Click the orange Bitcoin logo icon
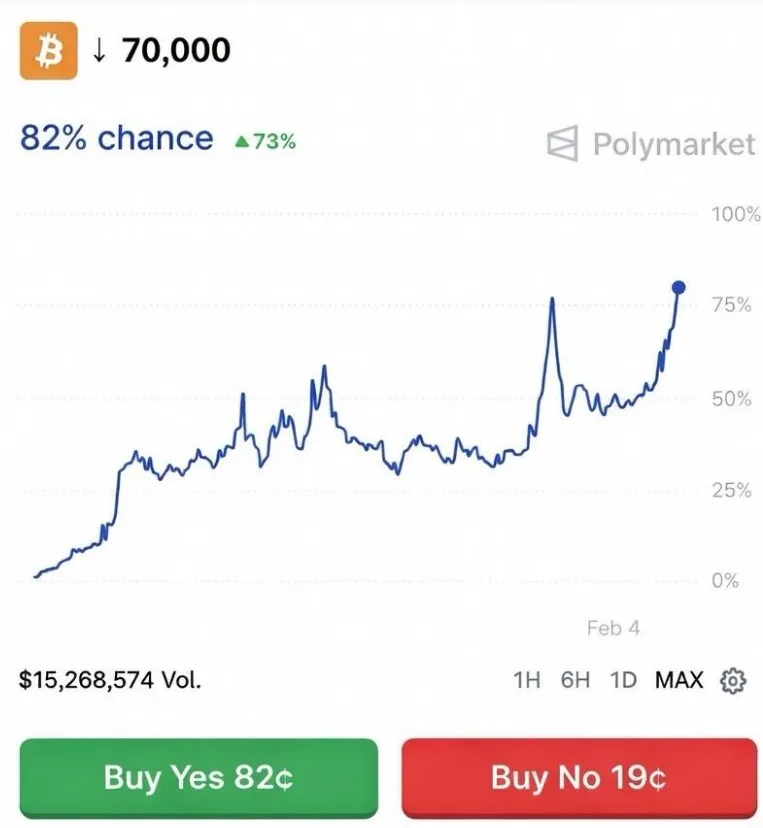Image resolution: width=763 pixels, height=828 pixels. (x=47, y=52)
